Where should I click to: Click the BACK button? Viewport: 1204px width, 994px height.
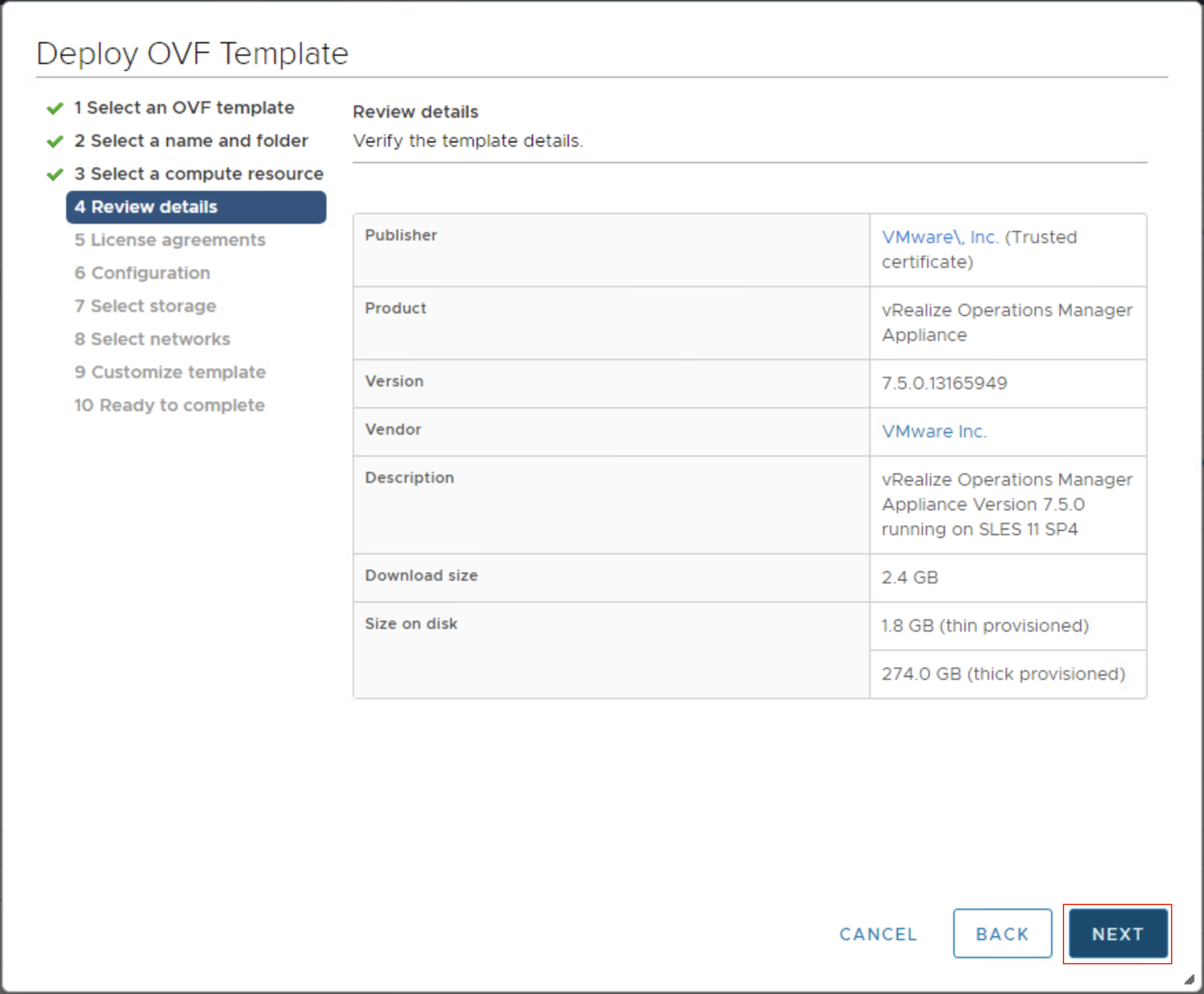1002,933
